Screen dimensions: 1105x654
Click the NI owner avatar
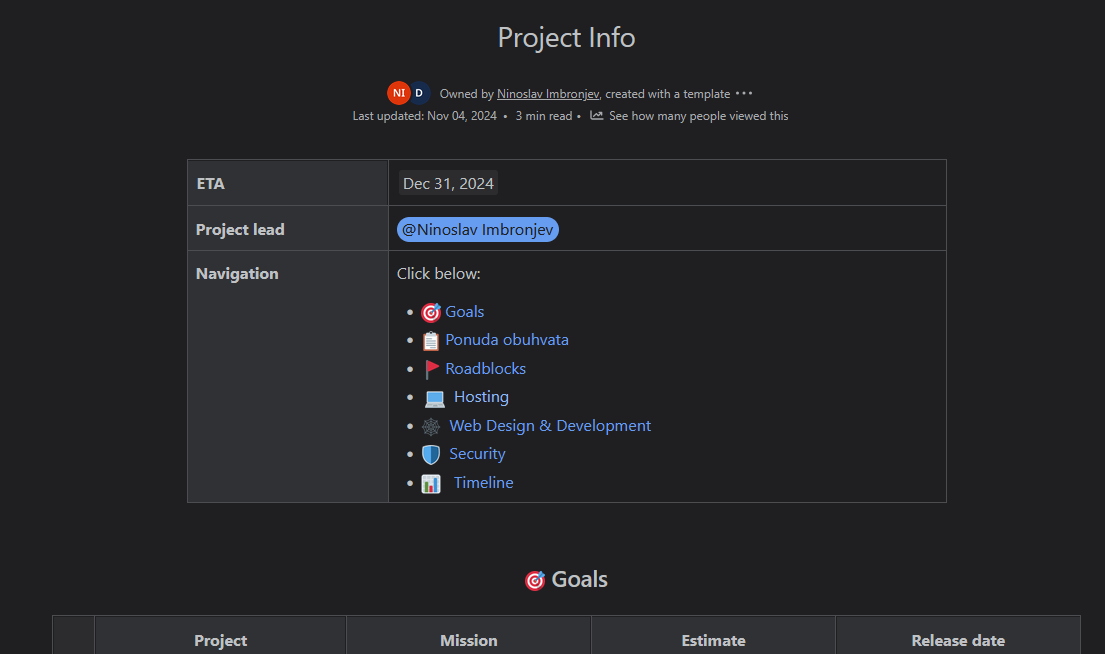(x=399, y=93)
